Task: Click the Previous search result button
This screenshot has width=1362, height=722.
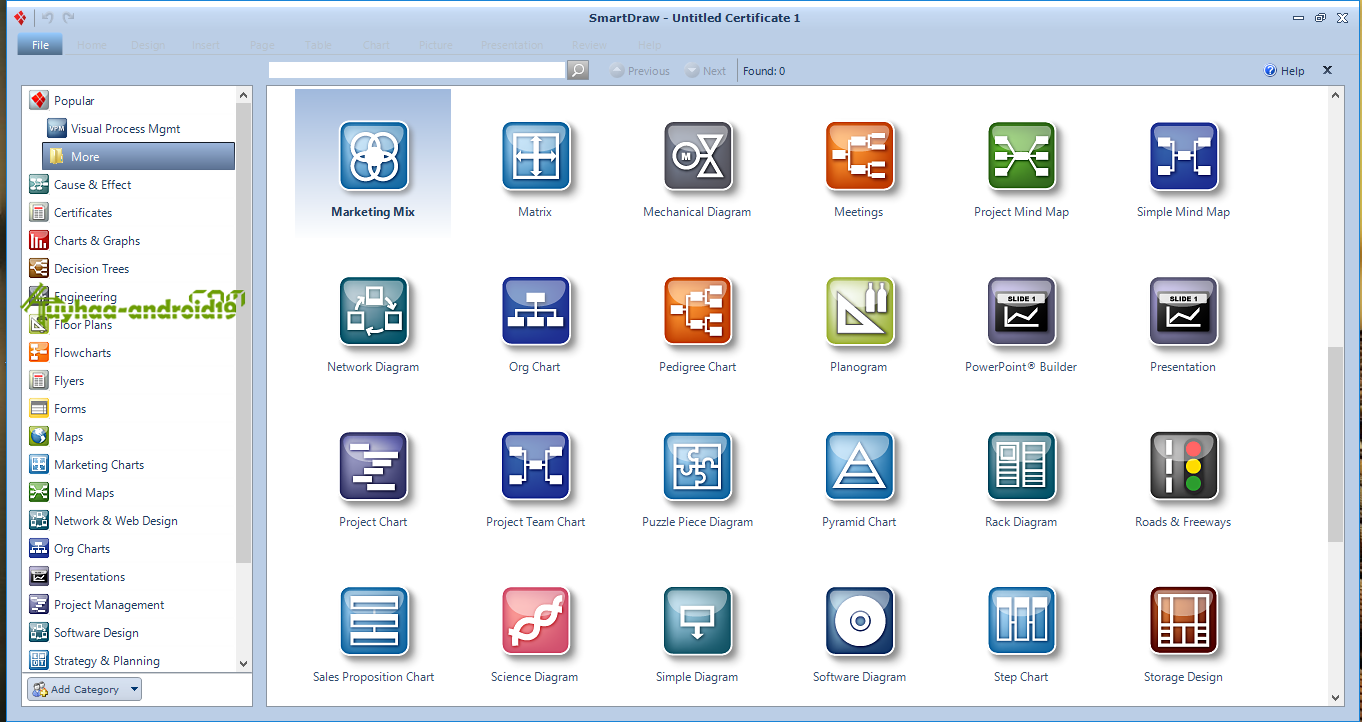Action: [640, 71]
